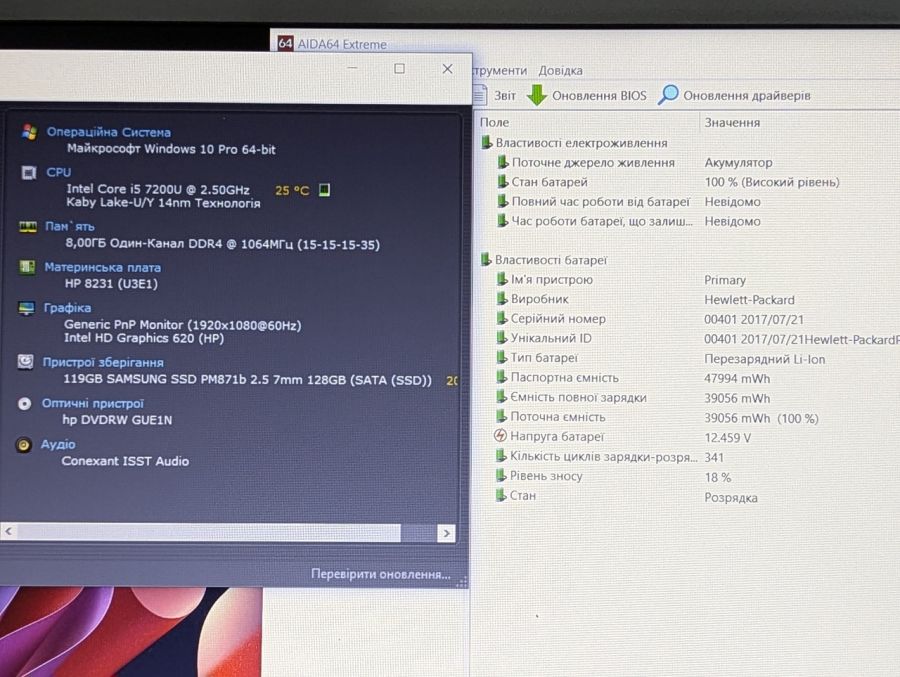The height and width of the screenshot is (677, 900).
Task: Select the 12.459 V voltage value
Action: point(727,438)
